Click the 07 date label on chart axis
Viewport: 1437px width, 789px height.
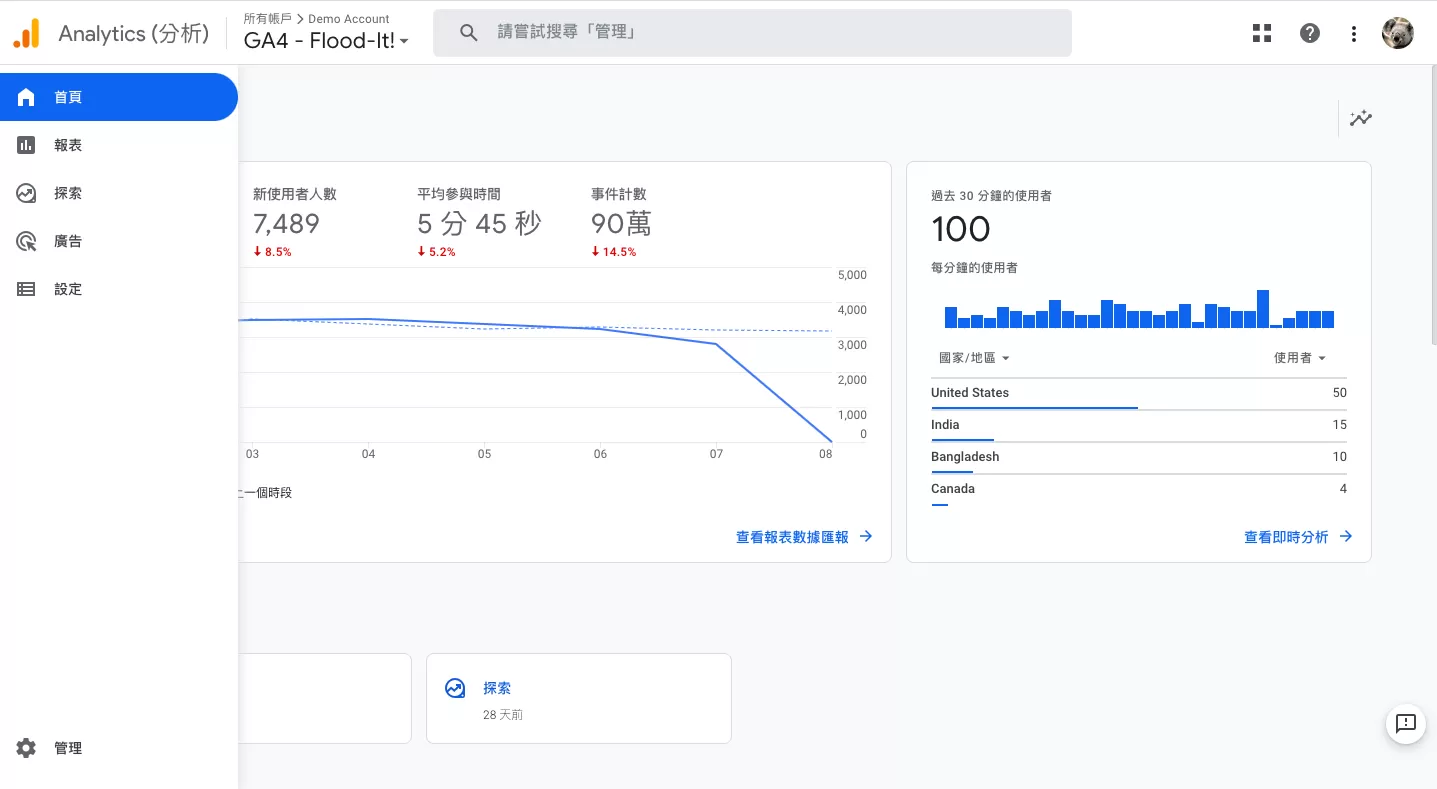click(x=716, y=454)
